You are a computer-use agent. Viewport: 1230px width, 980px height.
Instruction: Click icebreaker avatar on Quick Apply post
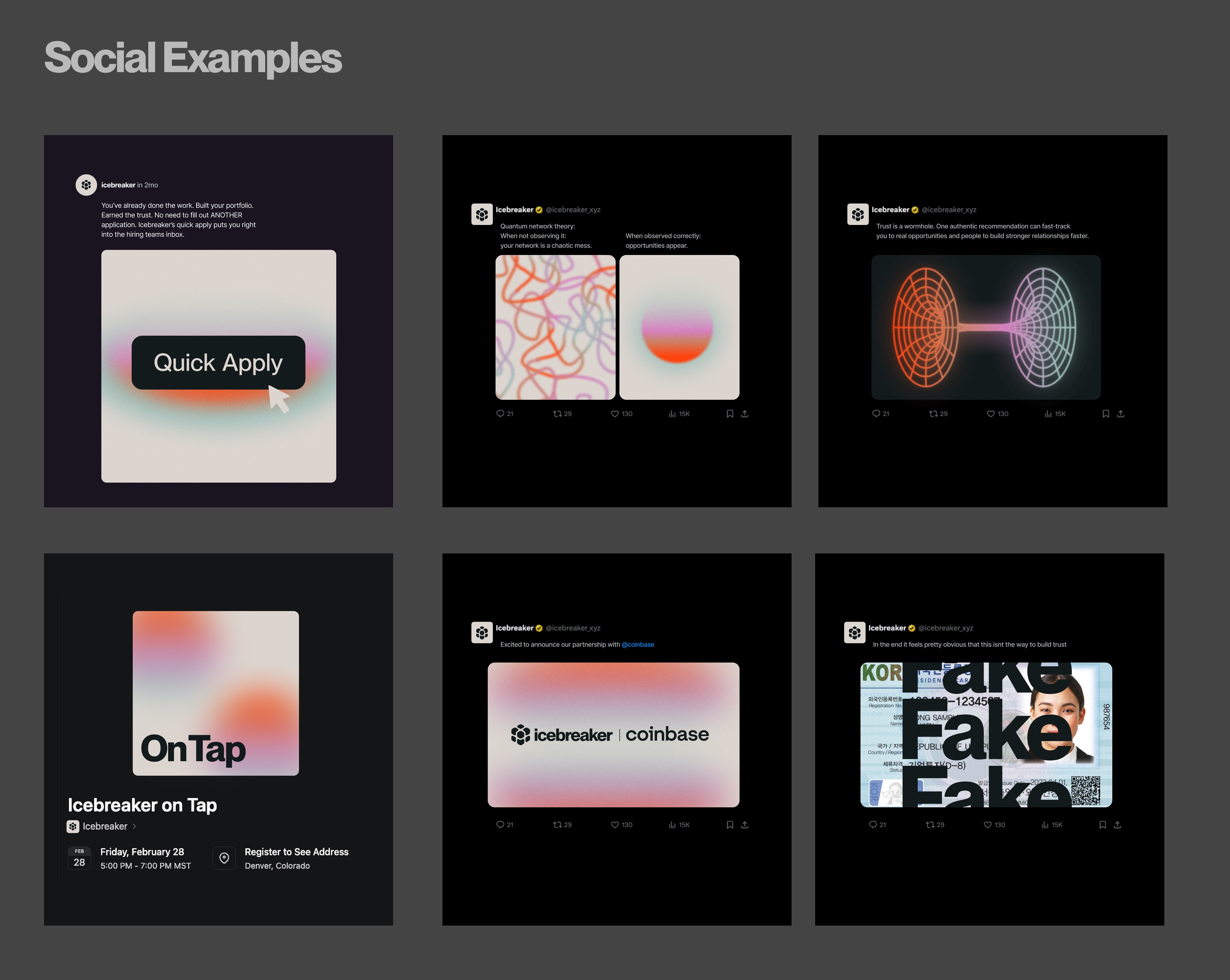86,185
